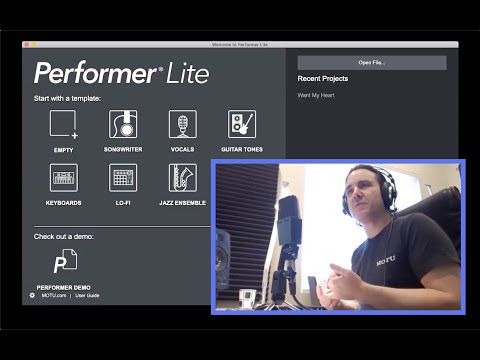Click the JAZZ ENSEMBLE label text
Viewport: 480px width, 360px height.
182,203
